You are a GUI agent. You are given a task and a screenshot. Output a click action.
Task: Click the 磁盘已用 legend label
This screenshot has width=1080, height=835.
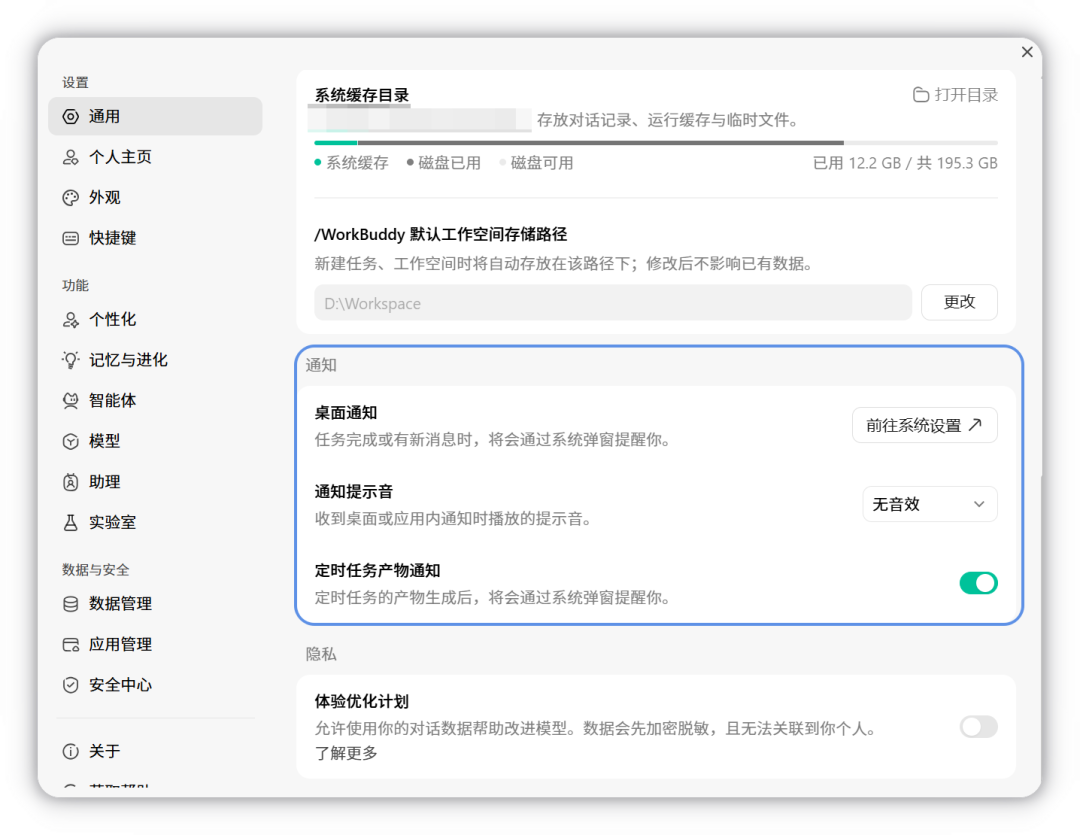coord(444,163)
